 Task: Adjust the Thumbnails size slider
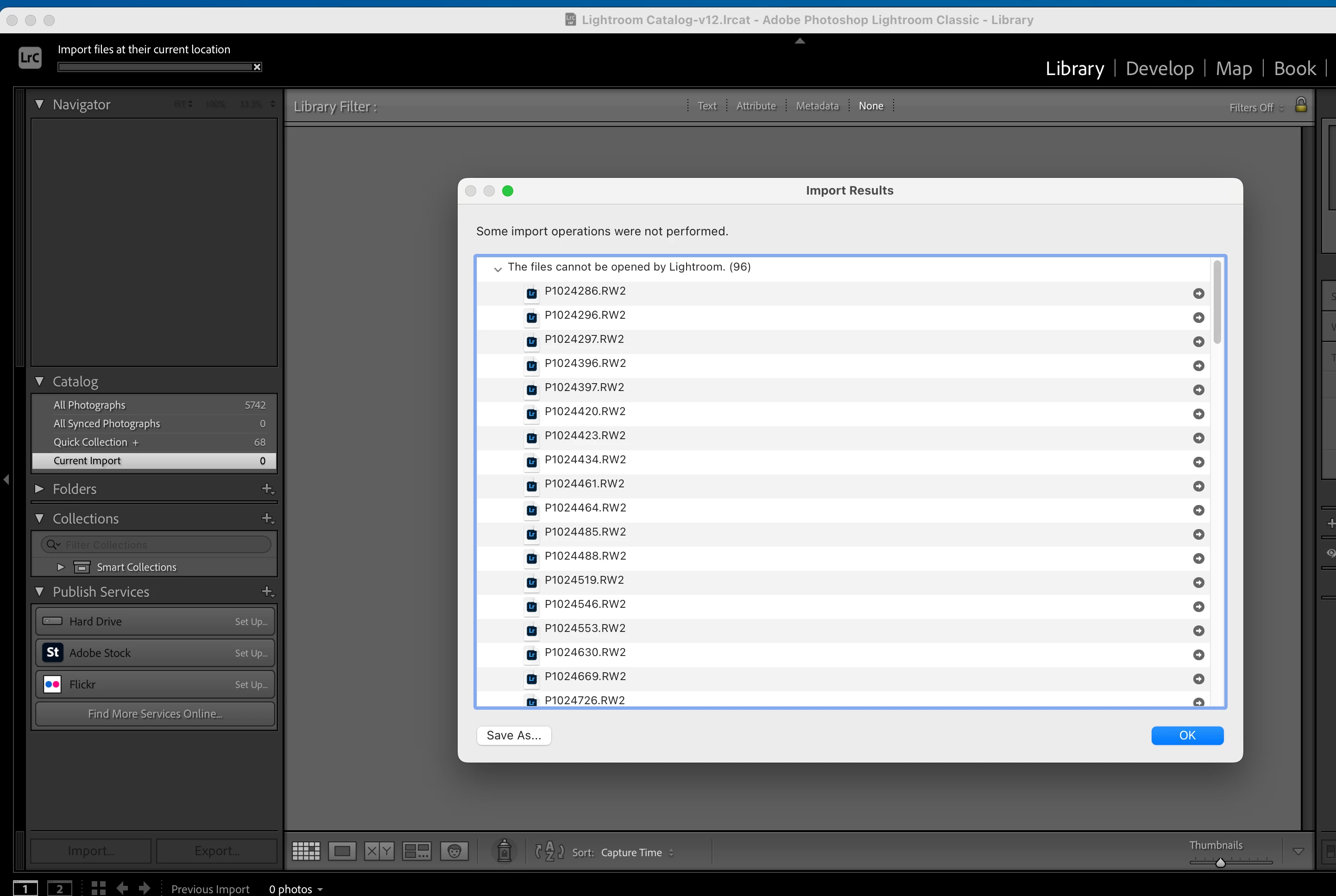1220,863
